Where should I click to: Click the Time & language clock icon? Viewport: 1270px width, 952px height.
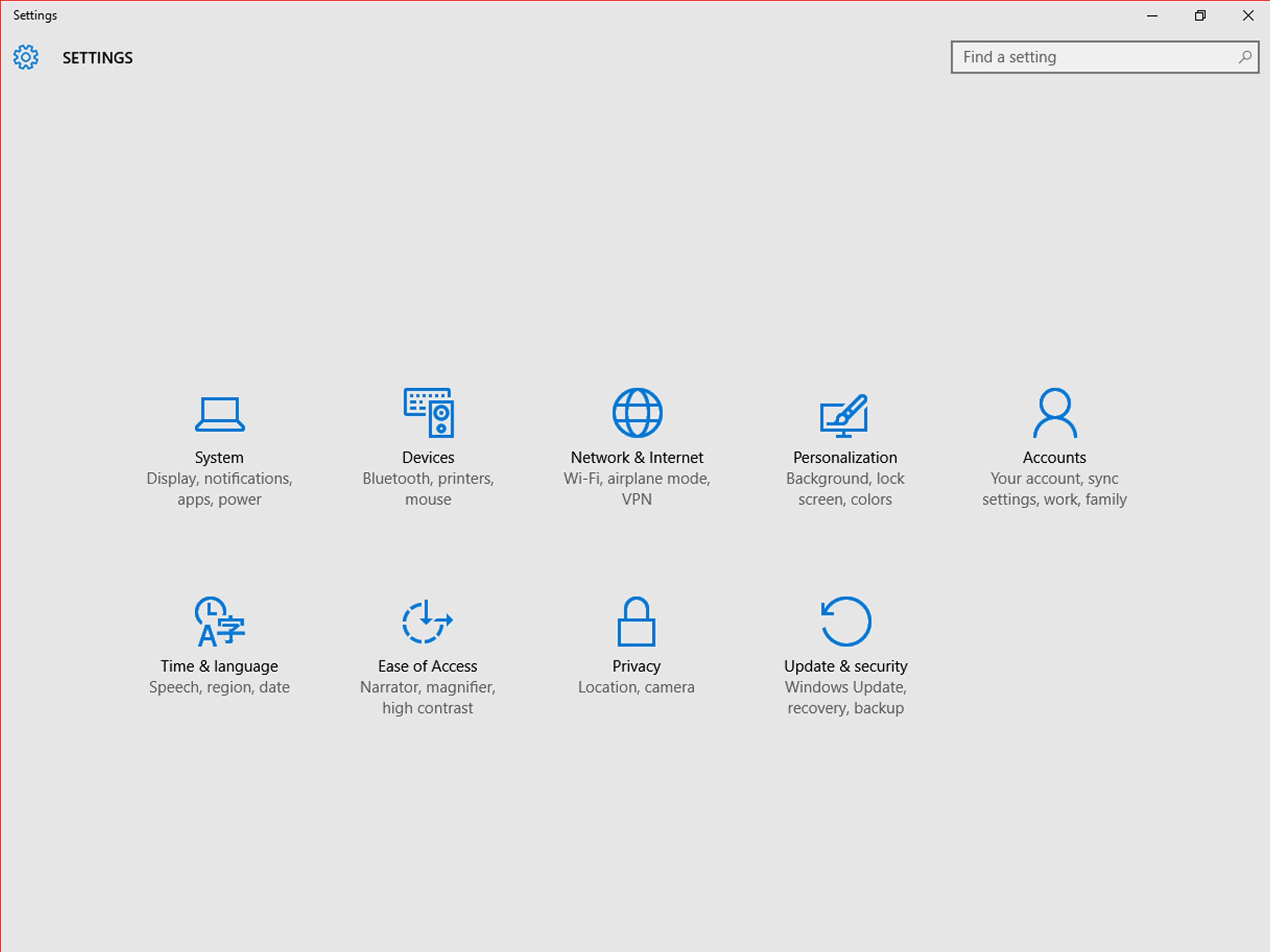[219, 621]
